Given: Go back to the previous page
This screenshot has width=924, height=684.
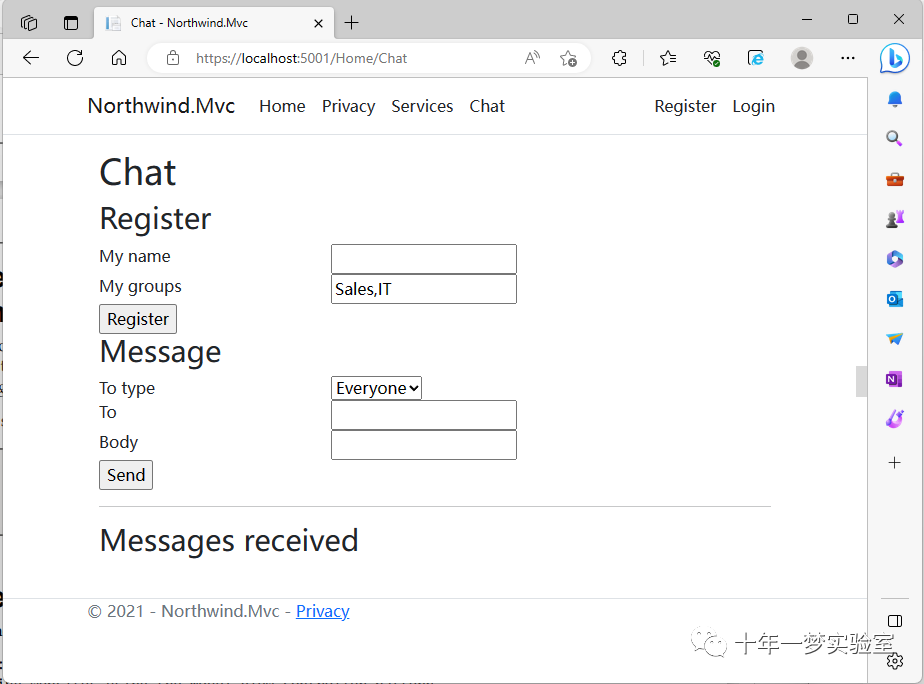Looking at the screenshot, I should [x=31, y=58].
